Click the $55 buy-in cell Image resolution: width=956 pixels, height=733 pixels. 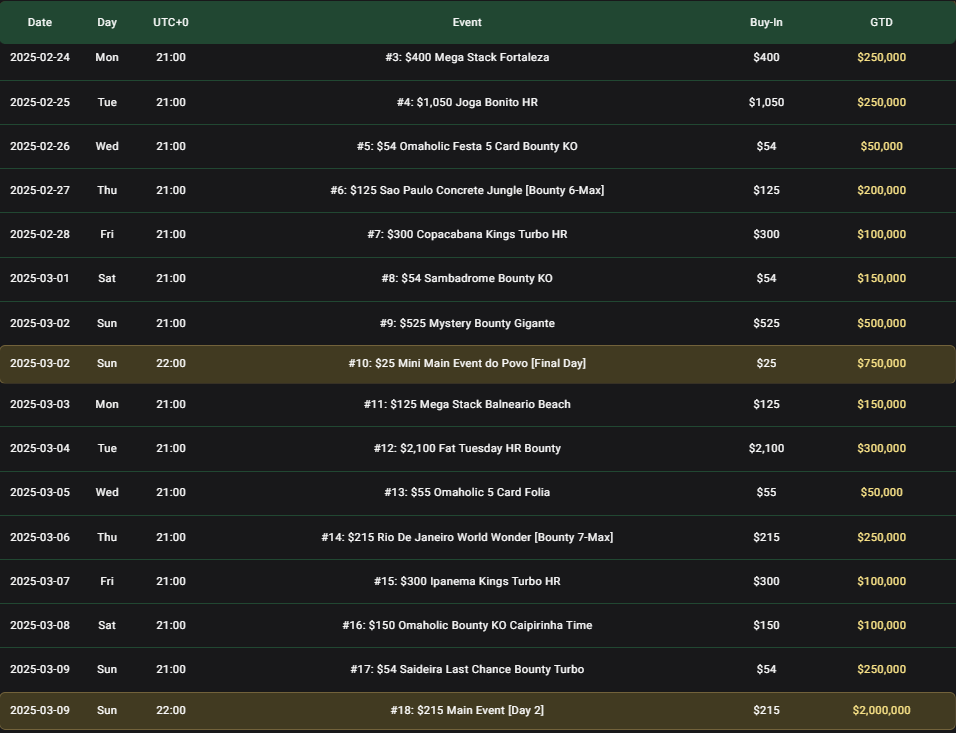coord(766,492)
